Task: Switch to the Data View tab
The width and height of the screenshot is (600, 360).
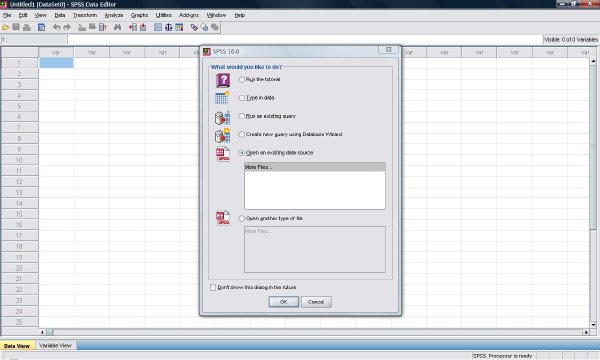Action: pyautogui.click(x=17, y=346)
